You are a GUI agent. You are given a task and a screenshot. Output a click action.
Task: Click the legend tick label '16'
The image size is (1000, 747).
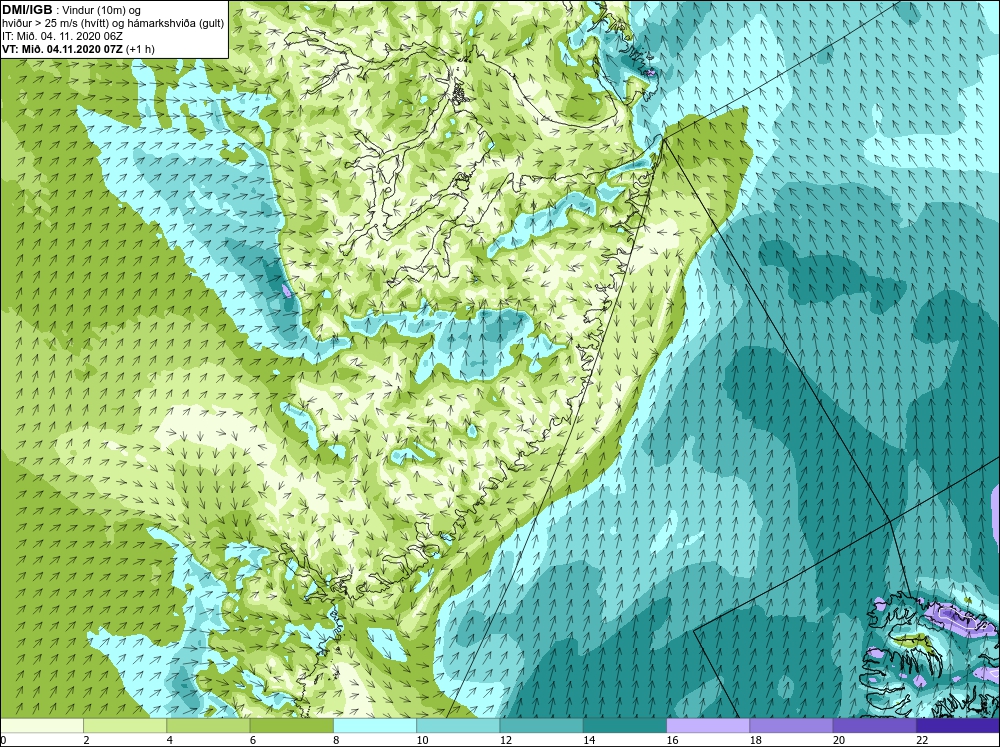(x=672, y=740)
